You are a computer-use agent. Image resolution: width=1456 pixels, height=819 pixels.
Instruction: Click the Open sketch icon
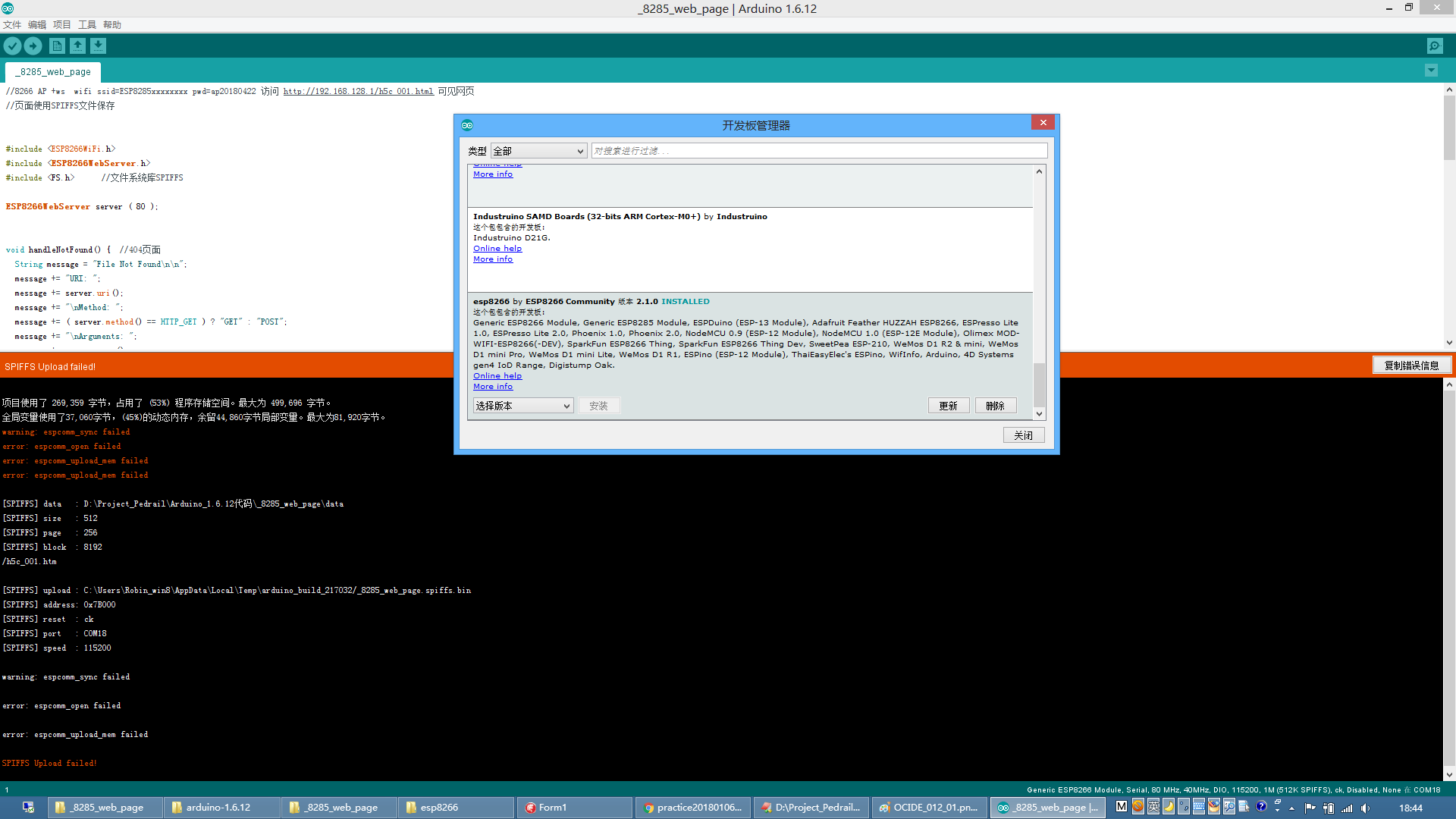[77, 46]
